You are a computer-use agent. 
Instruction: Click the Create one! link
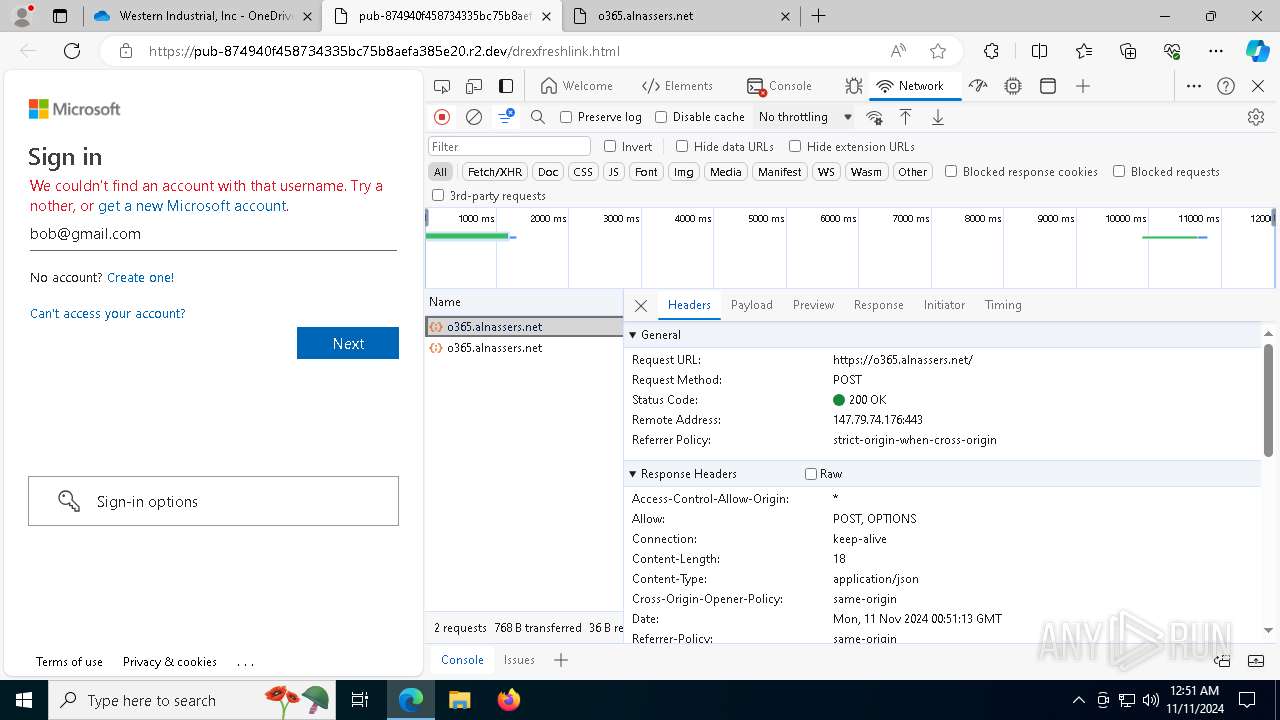tap(140, 277)
